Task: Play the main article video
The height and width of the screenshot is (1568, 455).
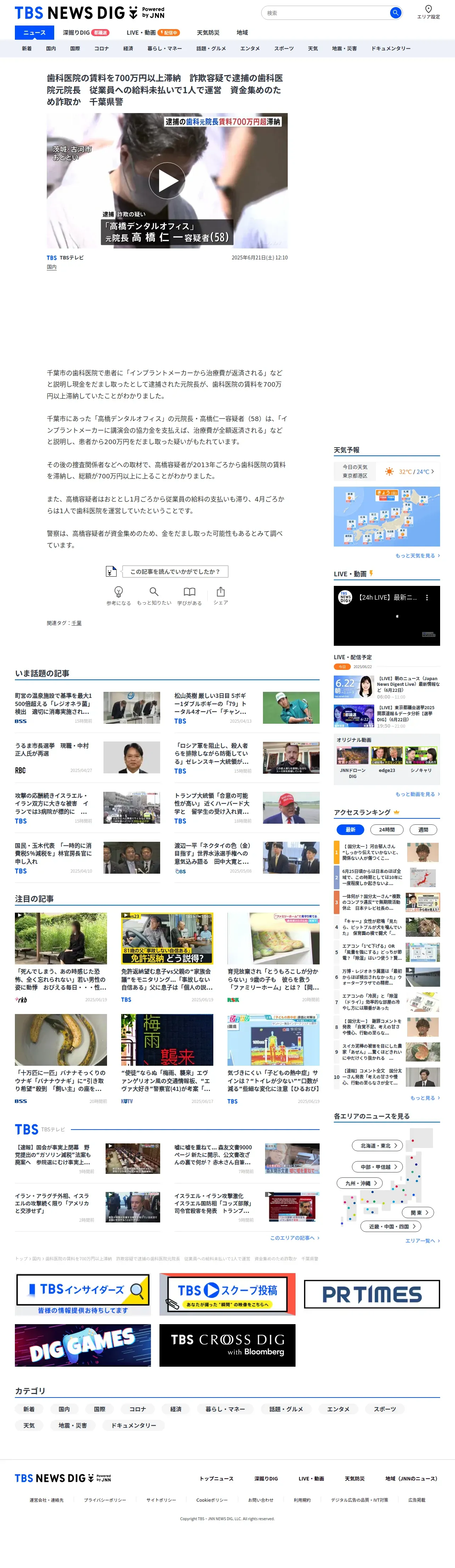Action: tap(167, 181)
